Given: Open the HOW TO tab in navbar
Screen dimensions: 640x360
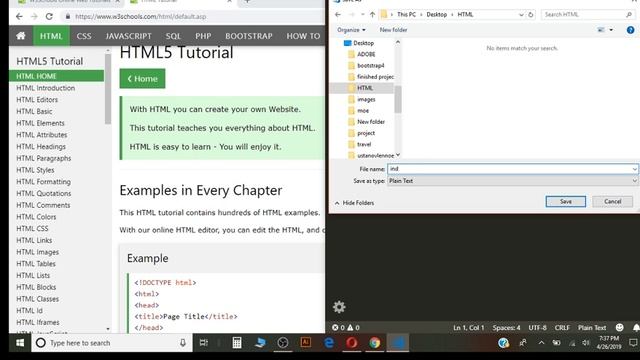Looking at the screenshot, I should click(303, 36).
